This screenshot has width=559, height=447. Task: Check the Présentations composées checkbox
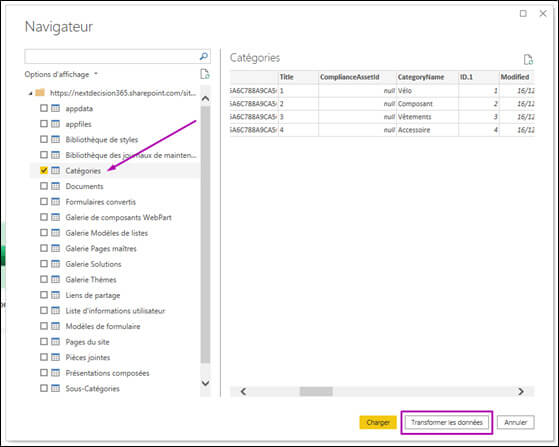pyautogui.click(x=44, y=372)
